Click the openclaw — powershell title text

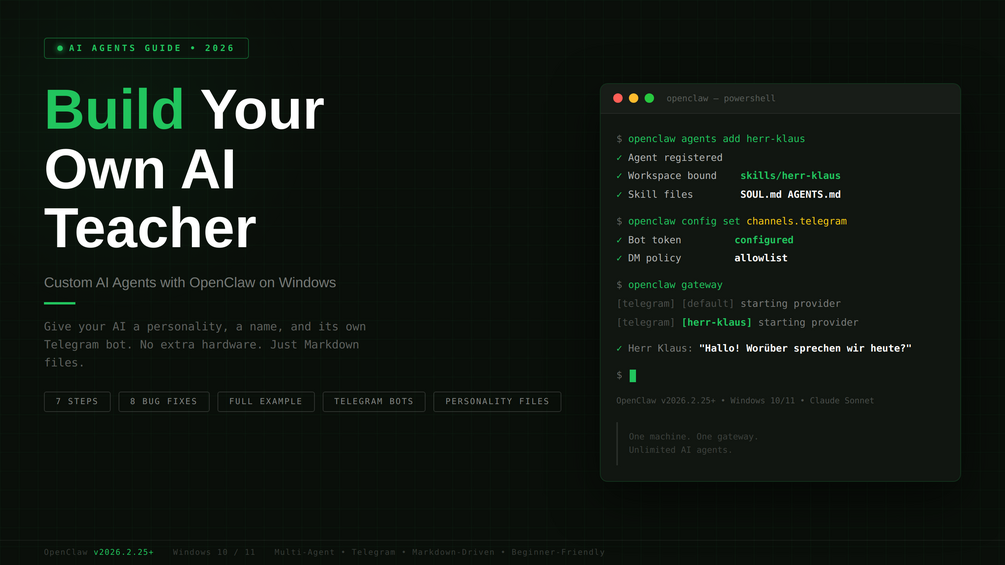coord(721,98)
